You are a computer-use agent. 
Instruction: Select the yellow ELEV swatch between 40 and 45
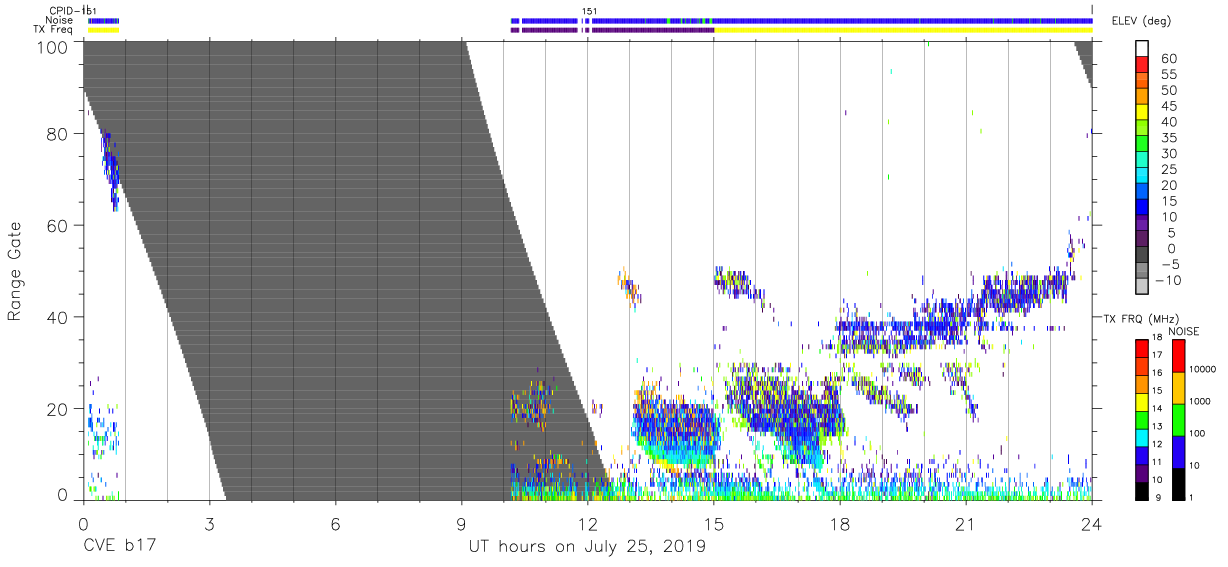[1142, 114]
